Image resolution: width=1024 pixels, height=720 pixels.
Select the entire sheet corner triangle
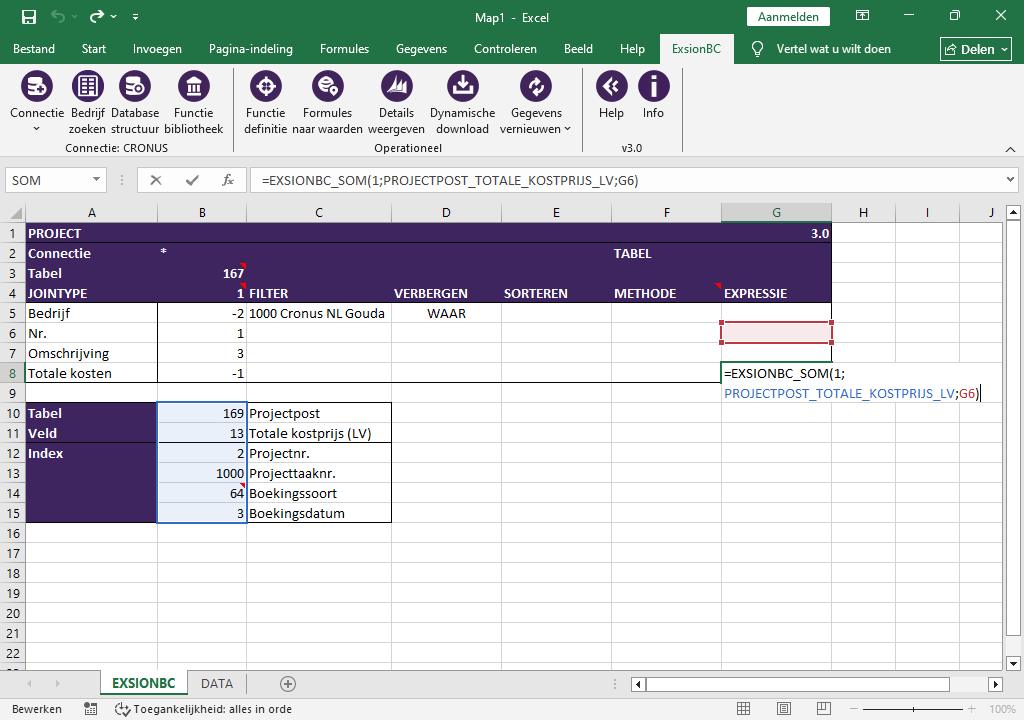pyautogui.click(x=14, y=213)
